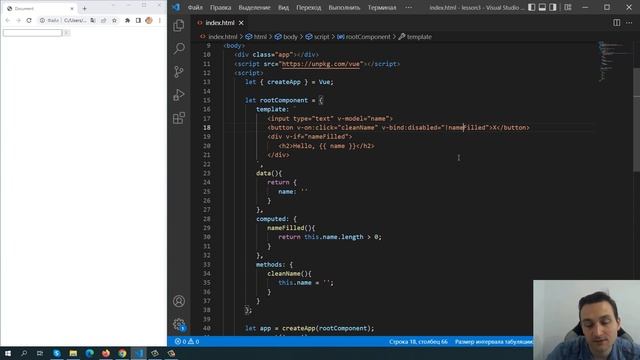Open the editor More Actions ellipsis
Screen dimensions: 640x360
coord(629,23)
